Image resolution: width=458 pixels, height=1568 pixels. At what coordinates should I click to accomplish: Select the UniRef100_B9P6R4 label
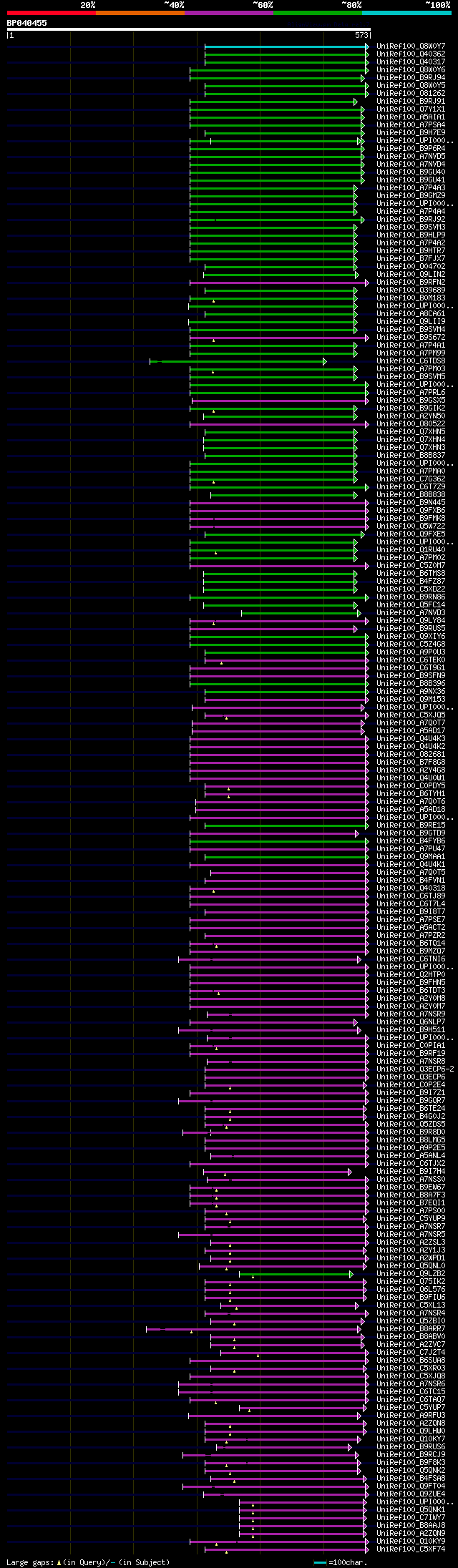tap(411, 149)
